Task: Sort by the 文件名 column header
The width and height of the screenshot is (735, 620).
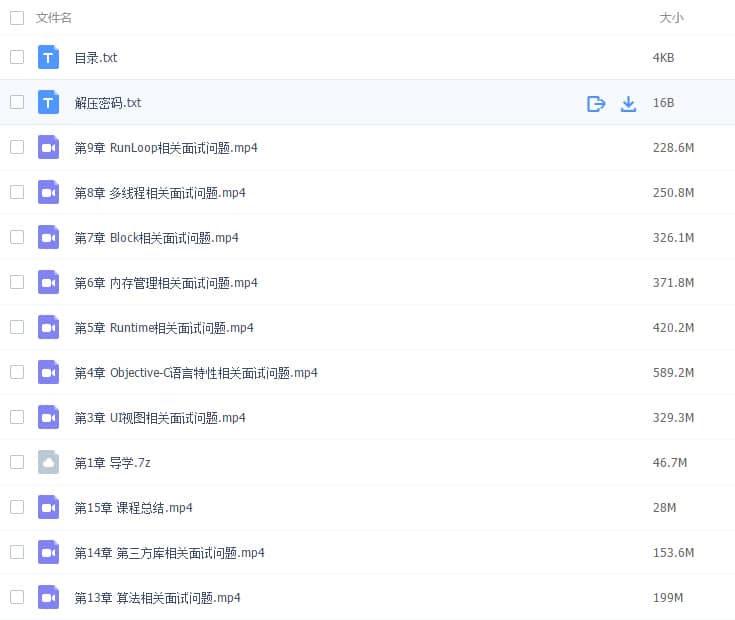Action: click(53, 18)
